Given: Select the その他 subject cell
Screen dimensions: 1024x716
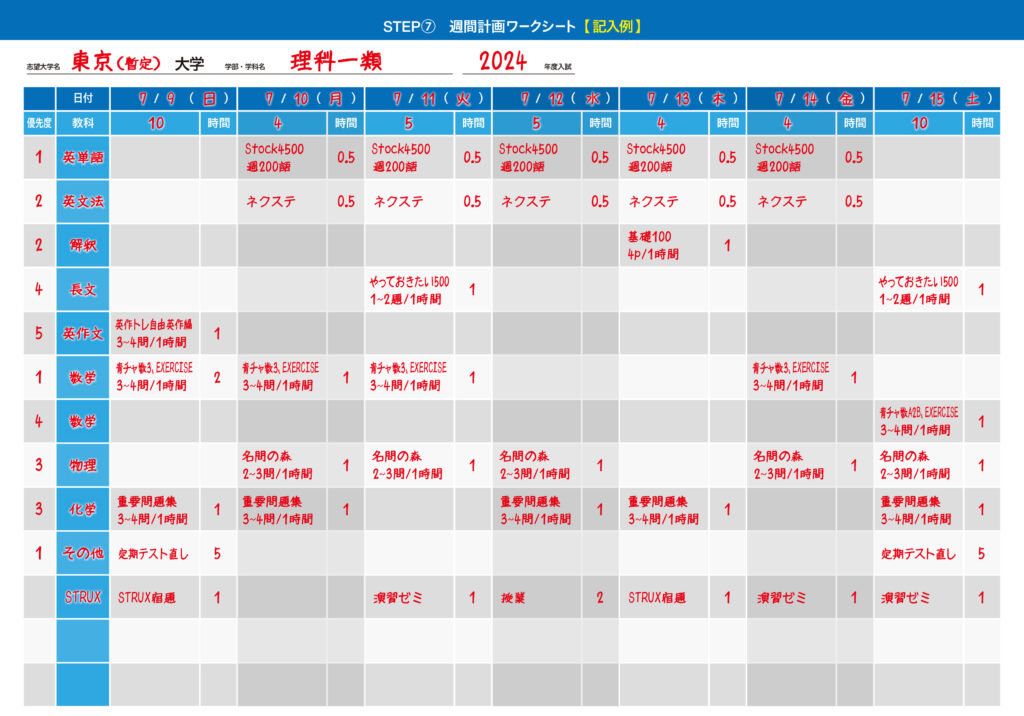Looking at the screenshot, I should pos(83,553).
